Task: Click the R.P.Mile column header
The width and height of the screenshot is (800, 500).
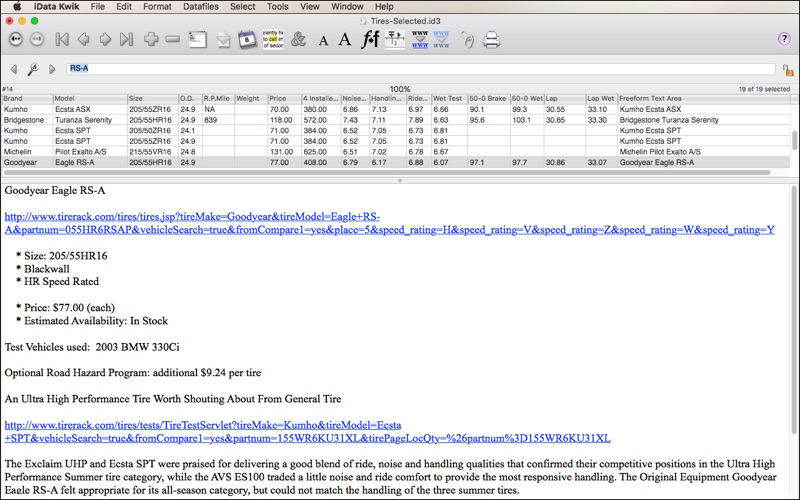Action: click(218, 98)
